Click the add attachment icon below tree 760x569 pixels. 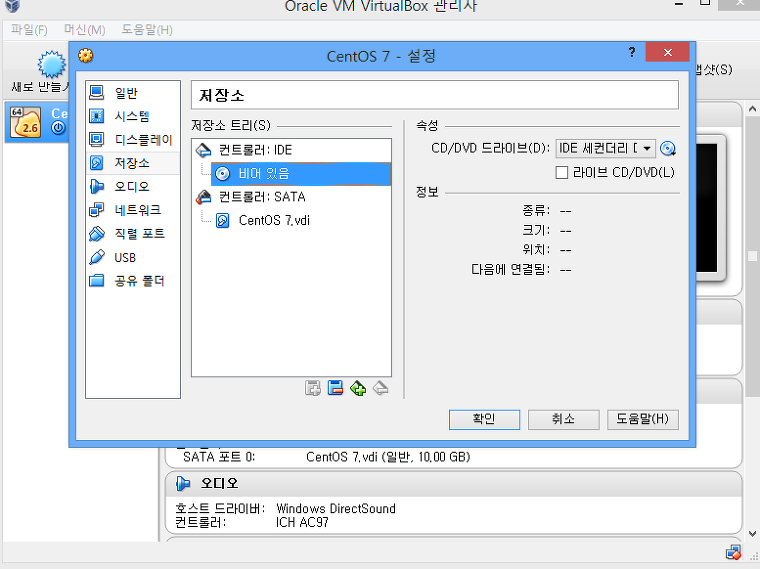[x=313, y=388]
